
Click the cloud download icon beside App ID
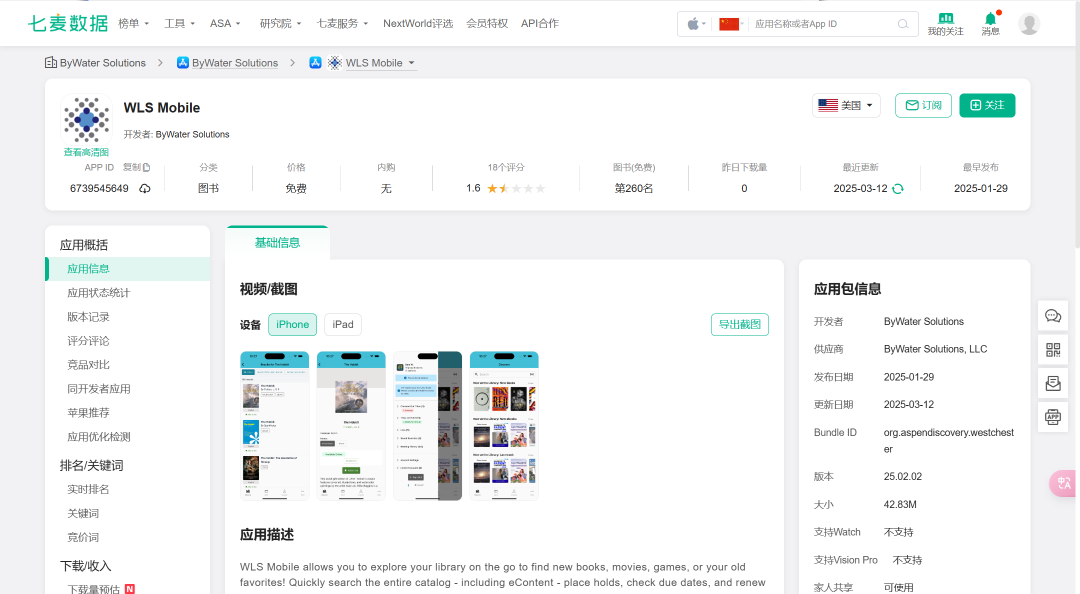pyautogui.click(x=145, y=189)
